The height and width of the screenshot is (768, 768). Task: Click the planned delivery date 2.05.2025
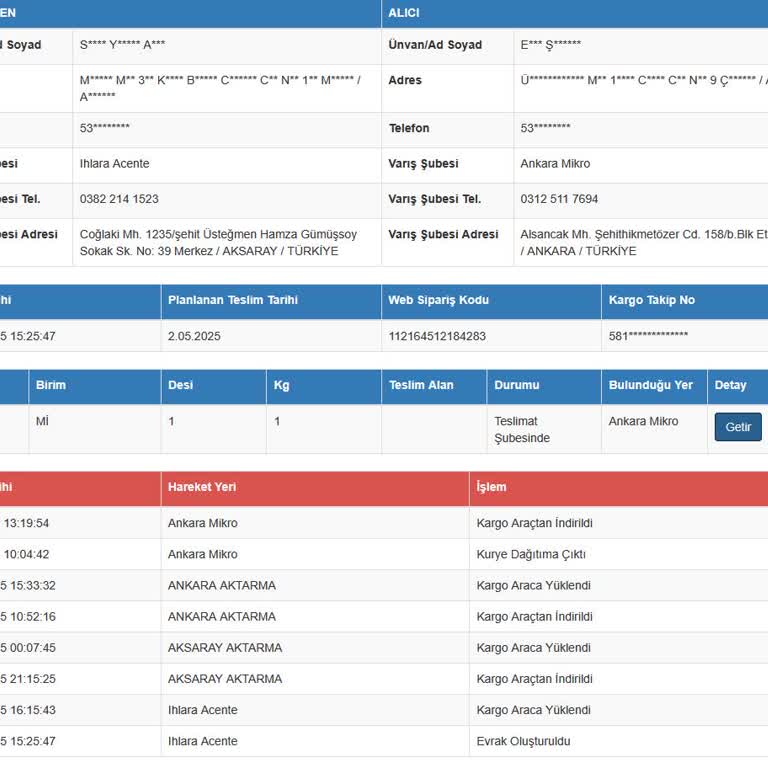[x=194, y=336]
